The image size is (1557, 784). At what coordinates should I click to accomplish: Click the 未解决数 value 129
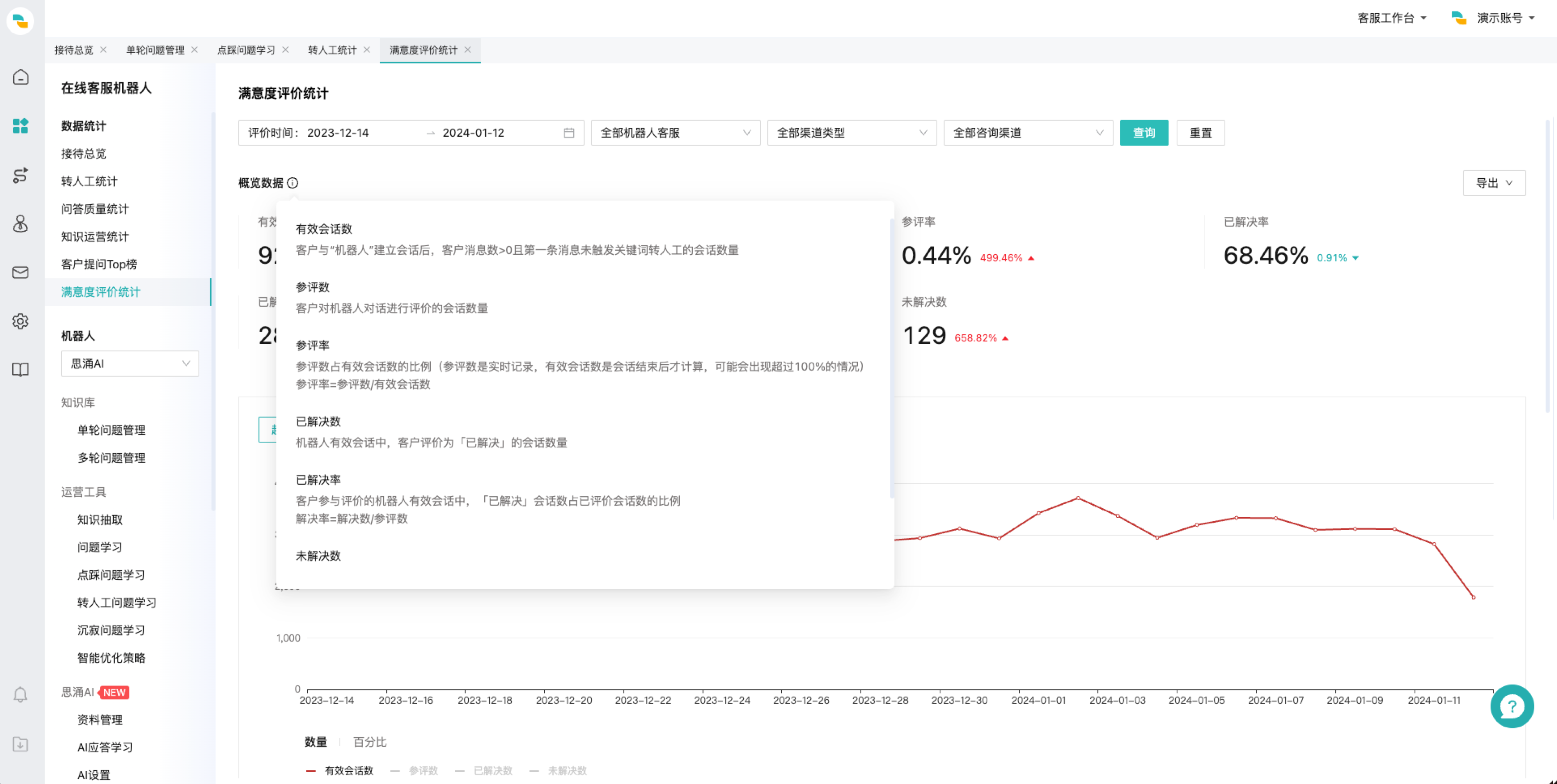coord(924,335)
